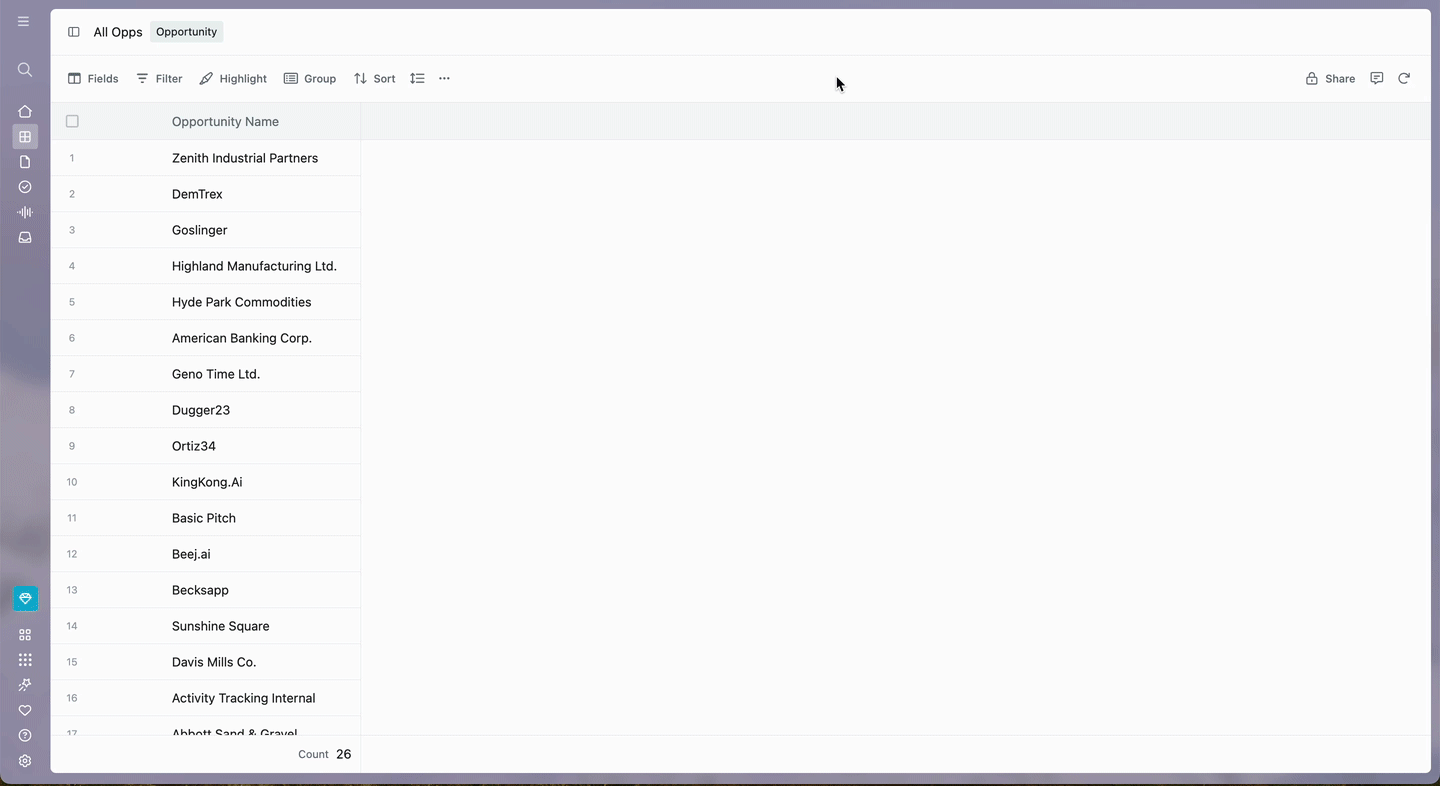Viewport: 1440px width, 786px height.
Task: Open the audio waveform icon in sidebar
Action: click(x=25, y=212)
